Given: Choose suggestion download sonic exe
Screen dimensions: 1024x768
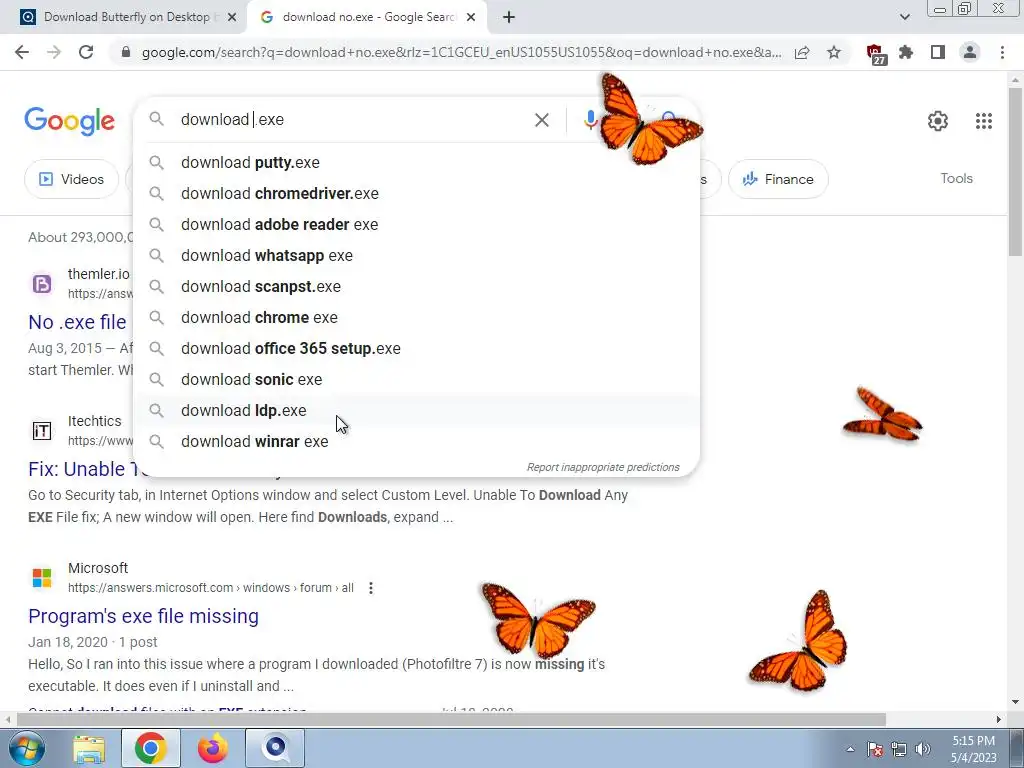Looking at the screenshot, I should click(x=416, y=379).
